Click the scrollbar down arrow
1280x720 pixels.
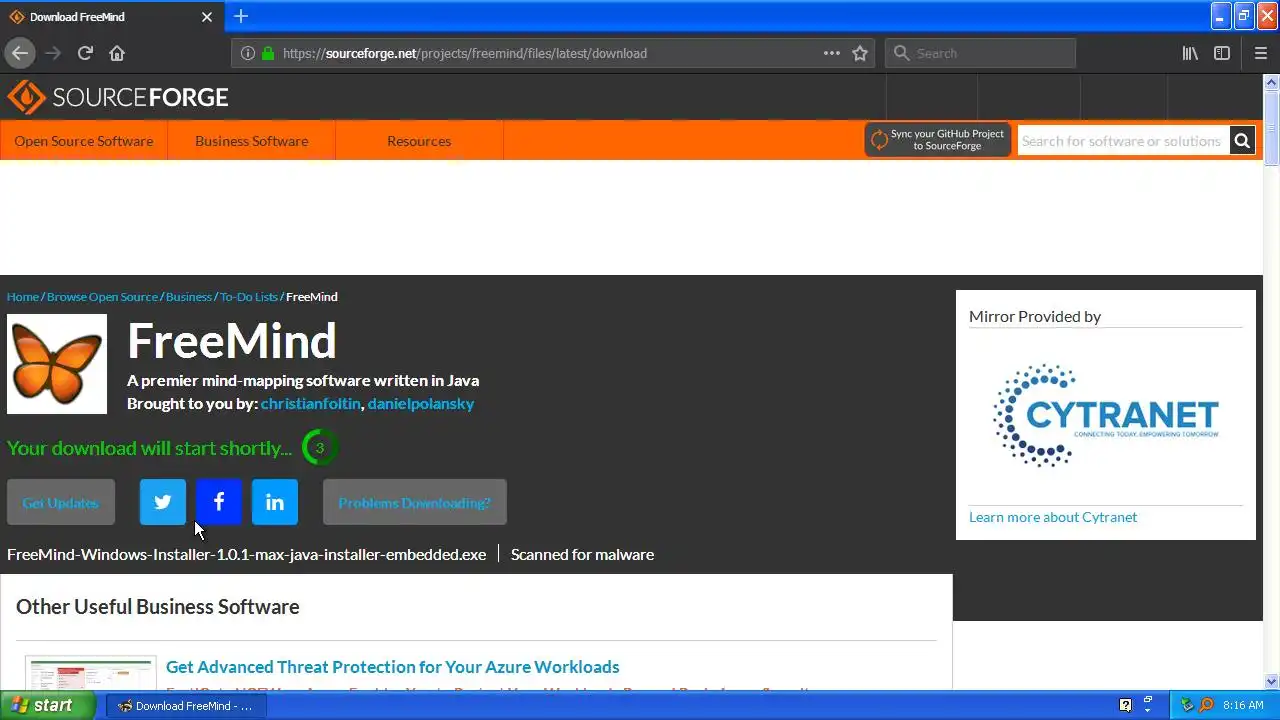(1271, 681)
